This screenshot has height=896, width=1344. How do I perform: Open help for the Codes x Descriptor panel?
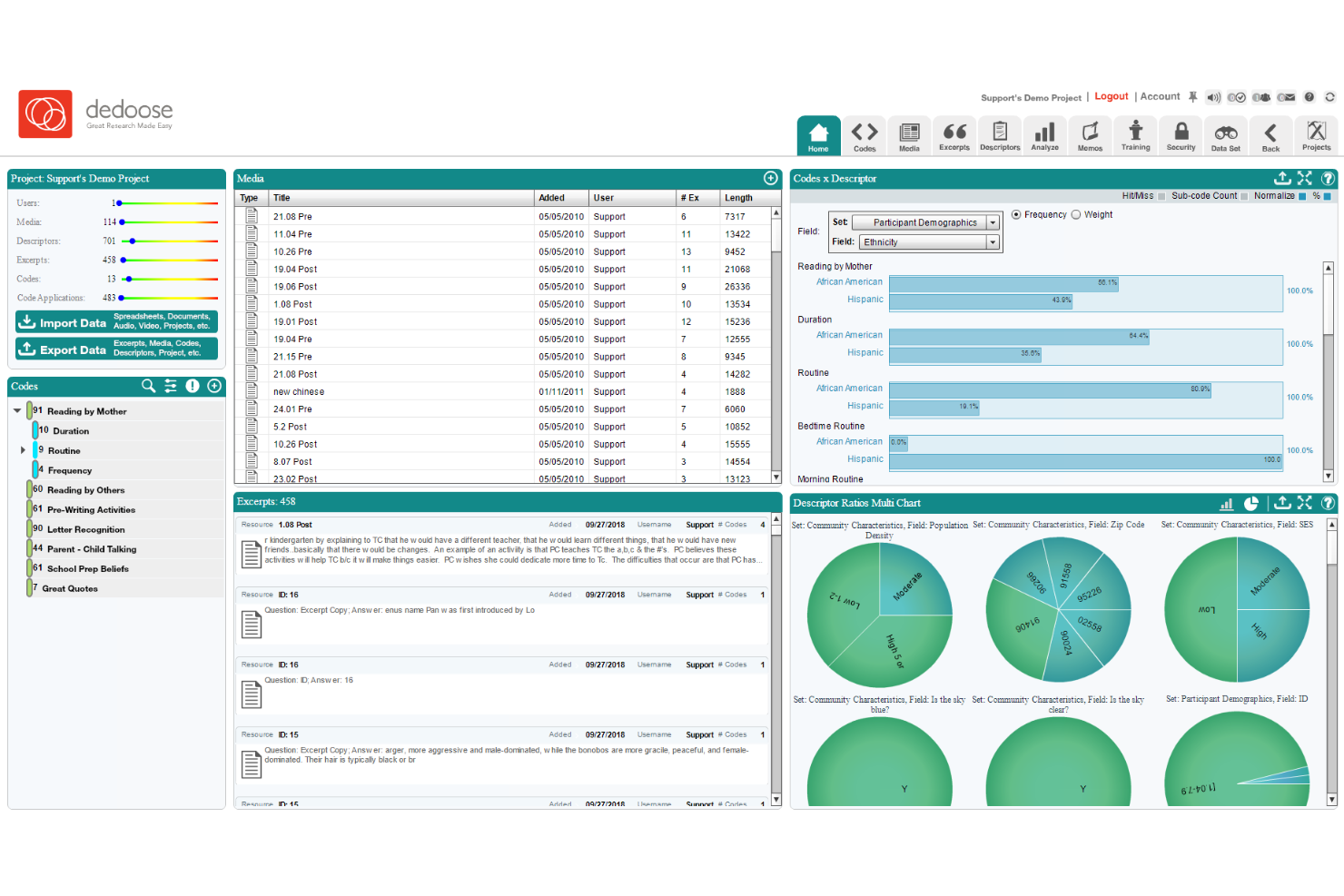1328,178
